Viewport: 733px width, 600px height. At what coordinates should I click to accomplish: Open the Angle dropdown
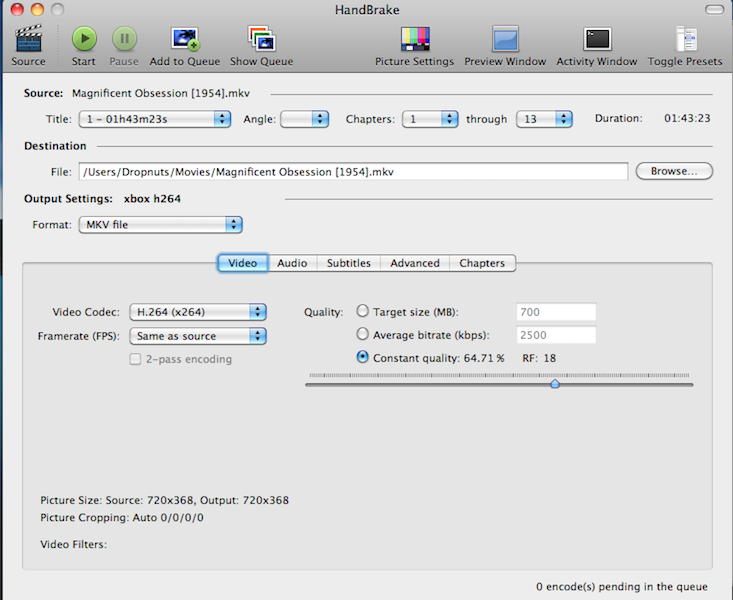[304, 119]
